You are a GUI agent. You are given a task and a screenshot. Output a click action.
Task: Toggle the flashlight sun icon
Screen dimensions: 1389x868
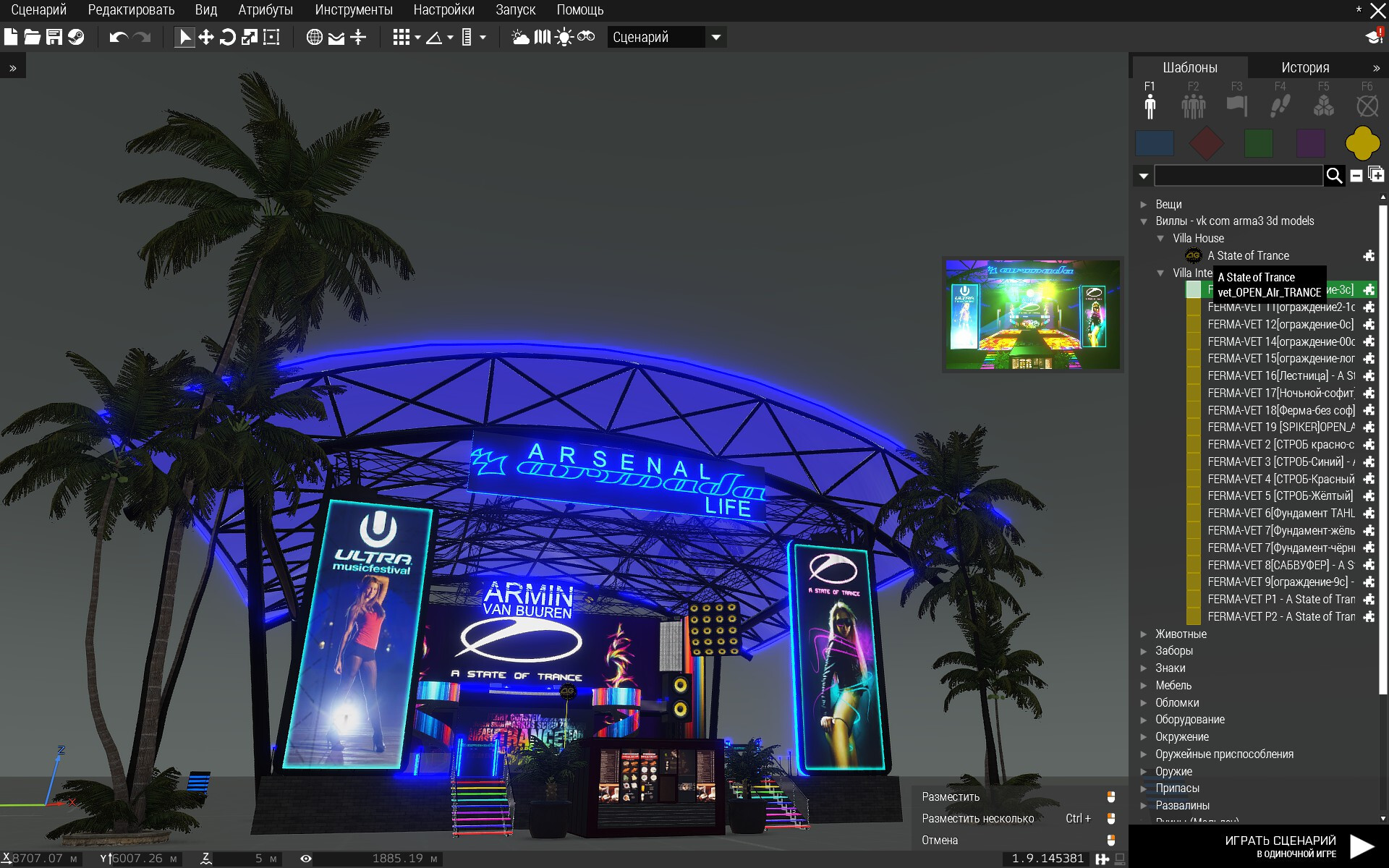point(564,37)
